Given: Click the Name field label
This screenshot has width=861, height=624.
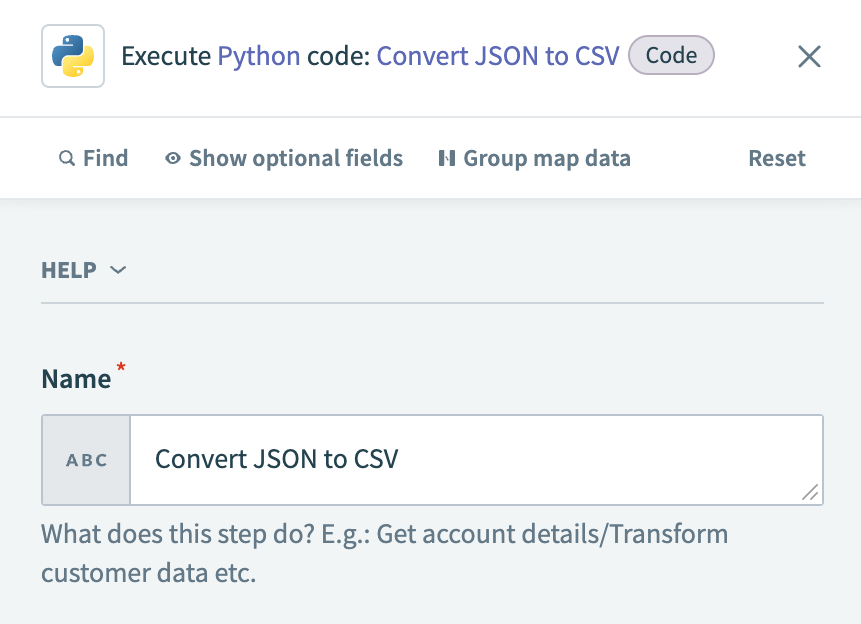Looking at the screenshot, I should [x=76, y=379].
